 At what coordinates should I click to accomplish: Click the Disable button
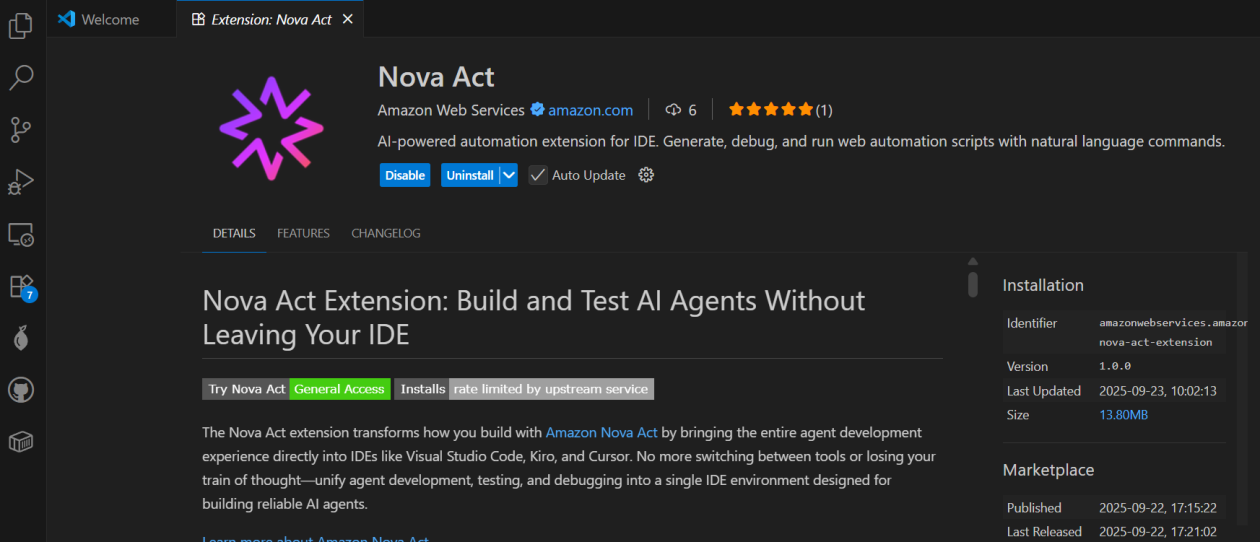pyautogui.click(x=405, y=175)
